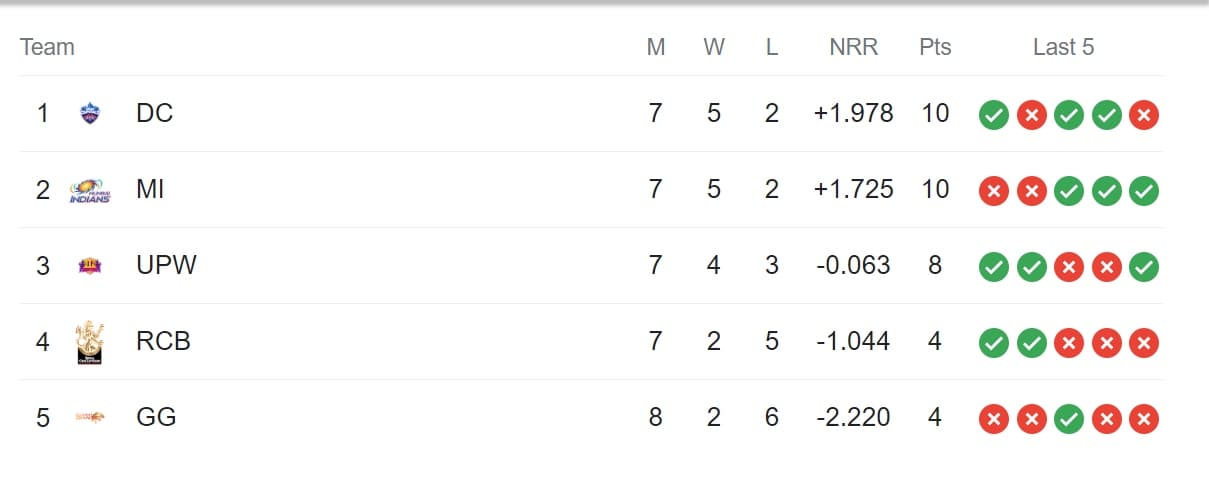The image size is (1209, 481).
Task: Click the Team column header
Action: point(47,47)
